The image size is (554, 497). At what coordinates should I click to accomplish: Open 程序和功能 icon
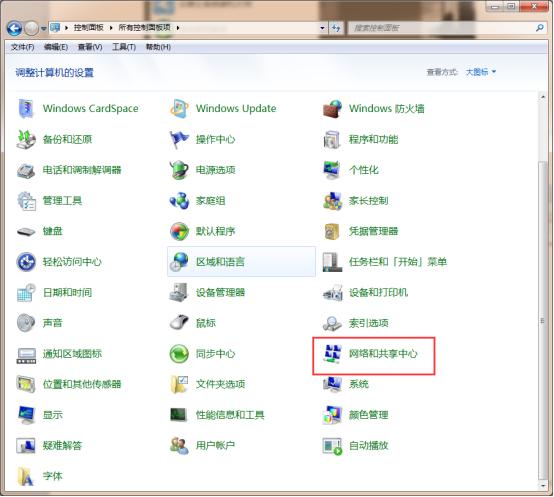[x=332, y=139]
